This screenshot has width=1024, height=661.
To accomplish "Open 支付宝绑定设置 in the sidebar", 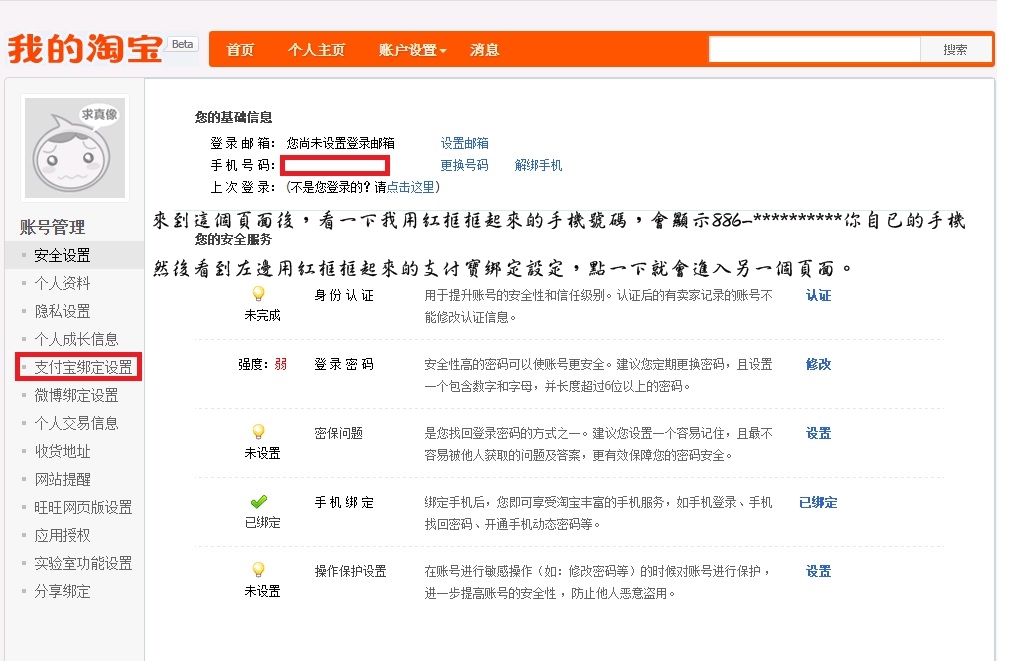I will [83, 367].
